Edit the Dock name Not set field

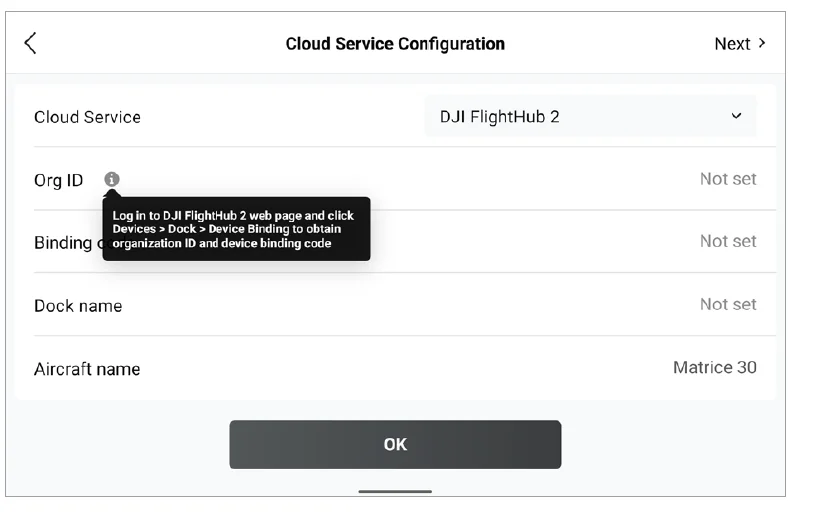[x=727, y=305]
